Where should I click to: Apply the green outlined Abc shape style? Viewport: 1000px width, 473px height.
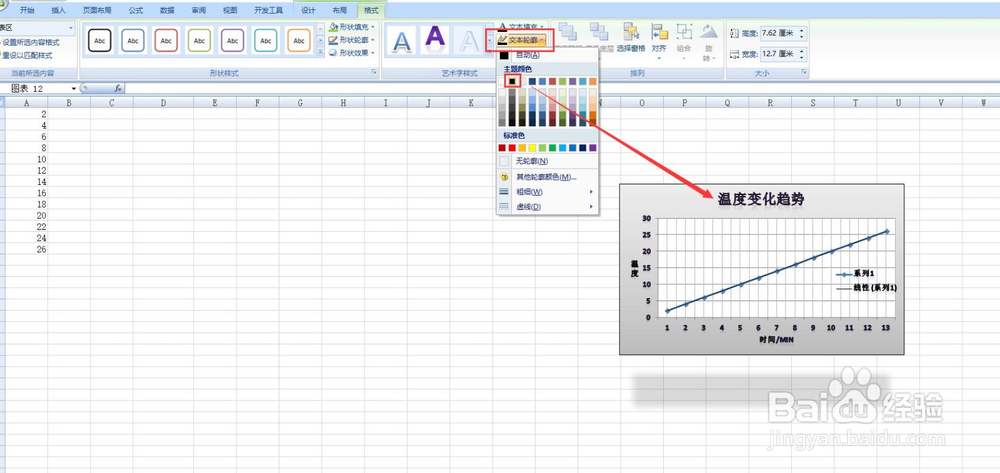(199, 40)
